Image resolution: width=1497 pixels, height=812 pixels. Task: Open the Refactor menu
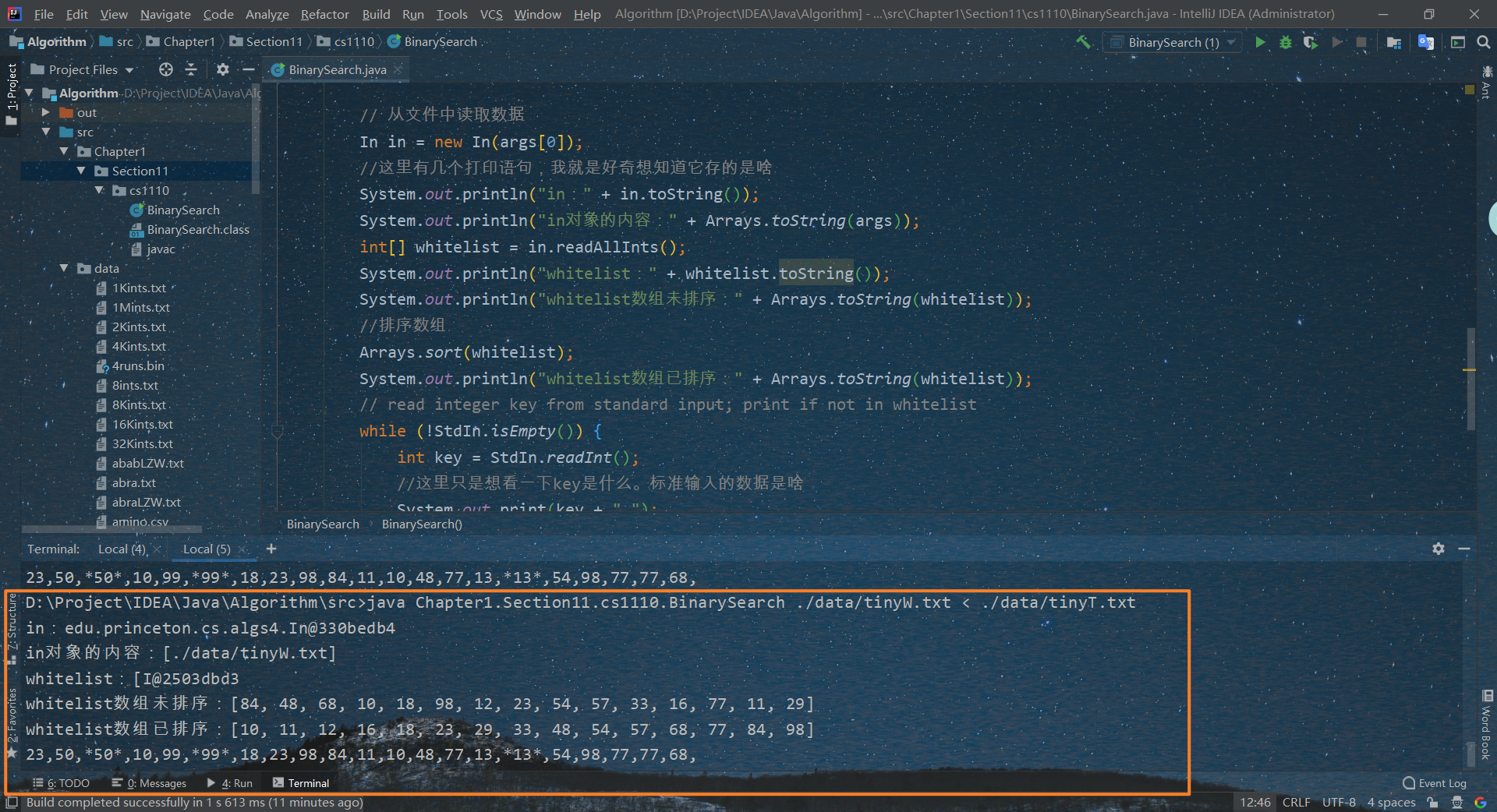click(x=324, y=14)
